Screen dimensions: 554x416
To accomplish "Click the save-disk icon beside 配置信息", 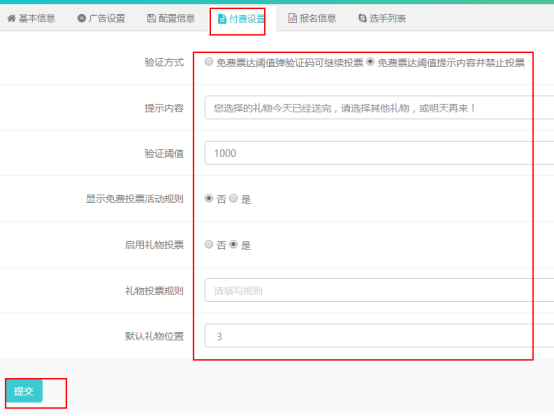I will pos(151,18).
